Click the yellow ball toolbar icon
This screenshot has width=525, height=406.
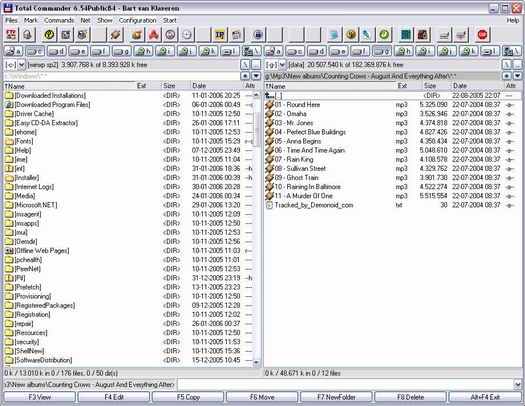click(x=351, y=34)
